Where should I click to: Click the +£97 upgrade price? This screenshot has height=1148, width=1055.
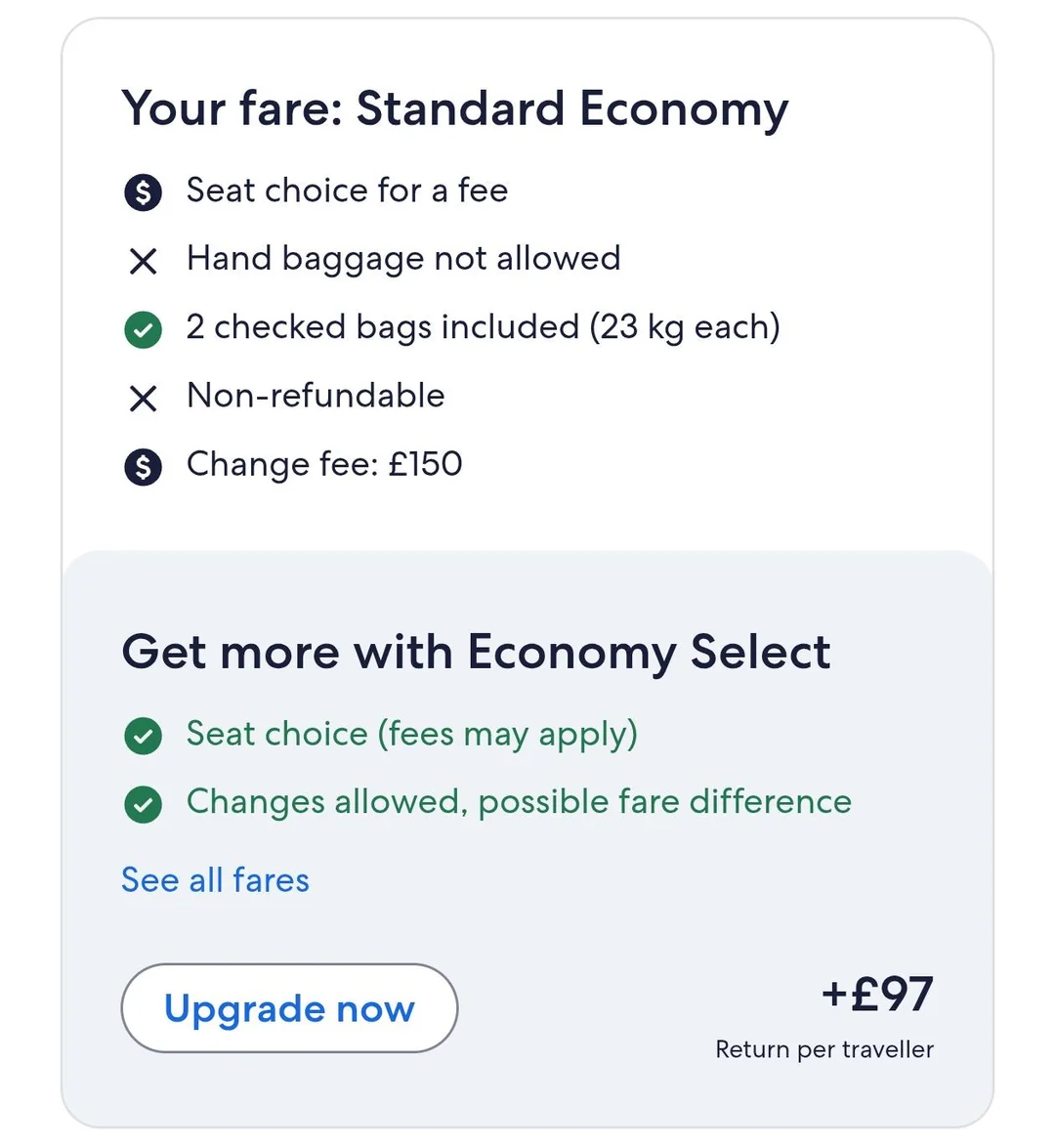pyautogui.click(x=877, y=995)
